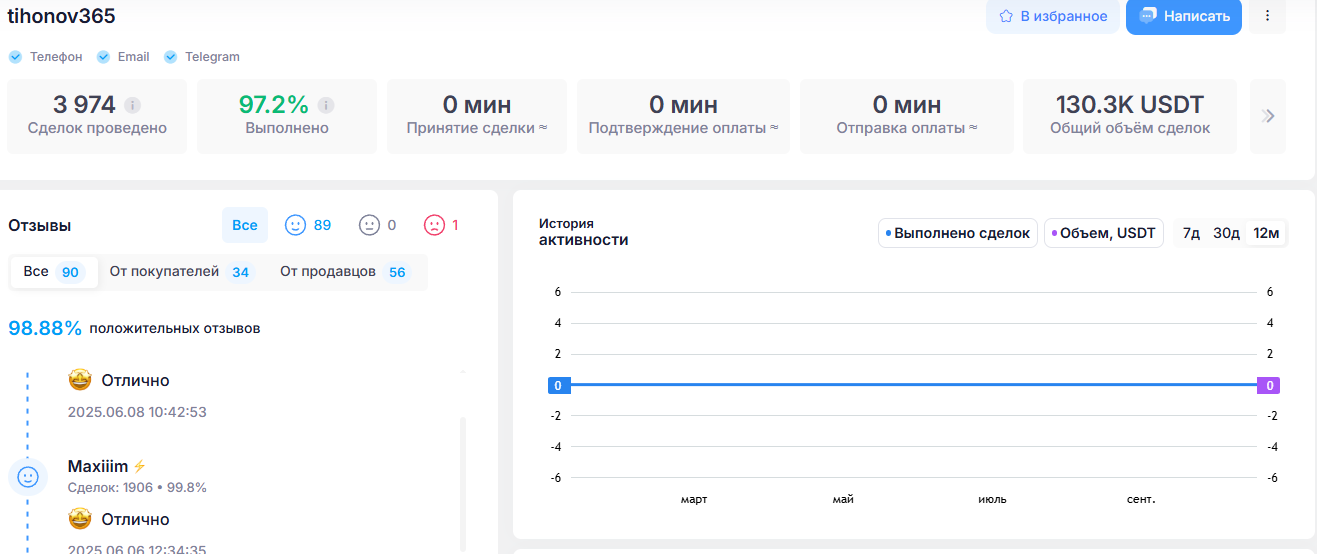Filter reviews by negative sad face icon
Image resolution: width=1317 pixels, height=554 pixels.
434,225
